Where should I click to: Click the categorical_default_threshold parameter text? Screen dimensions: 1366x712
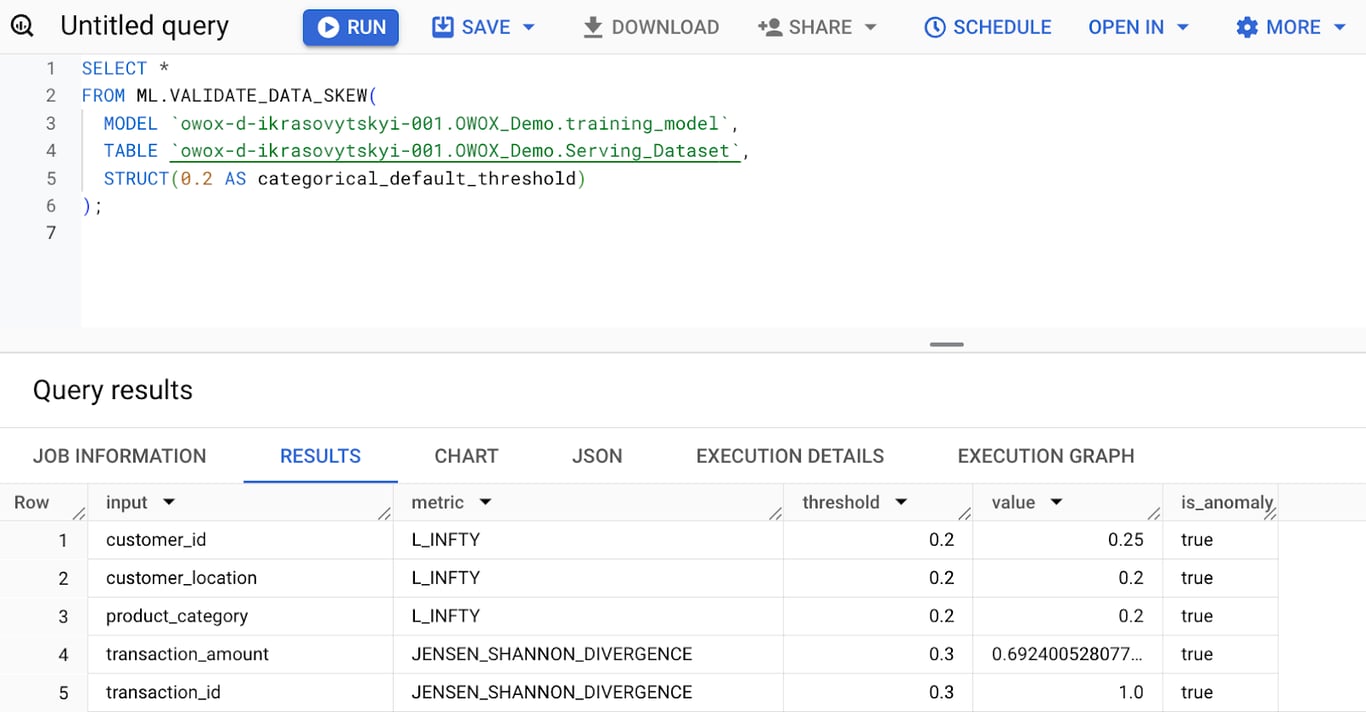tap(417, 179)
